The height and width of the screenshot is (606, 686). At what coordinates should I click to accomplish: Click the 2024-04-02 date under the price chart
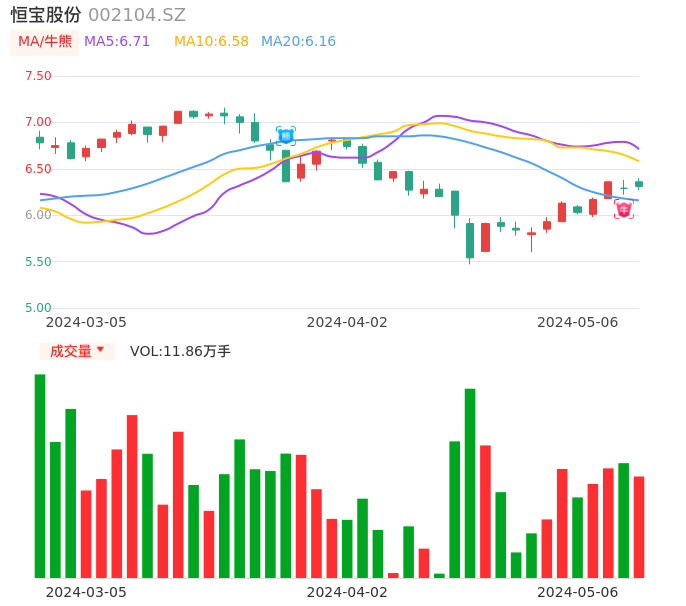[x=347, y=322]
